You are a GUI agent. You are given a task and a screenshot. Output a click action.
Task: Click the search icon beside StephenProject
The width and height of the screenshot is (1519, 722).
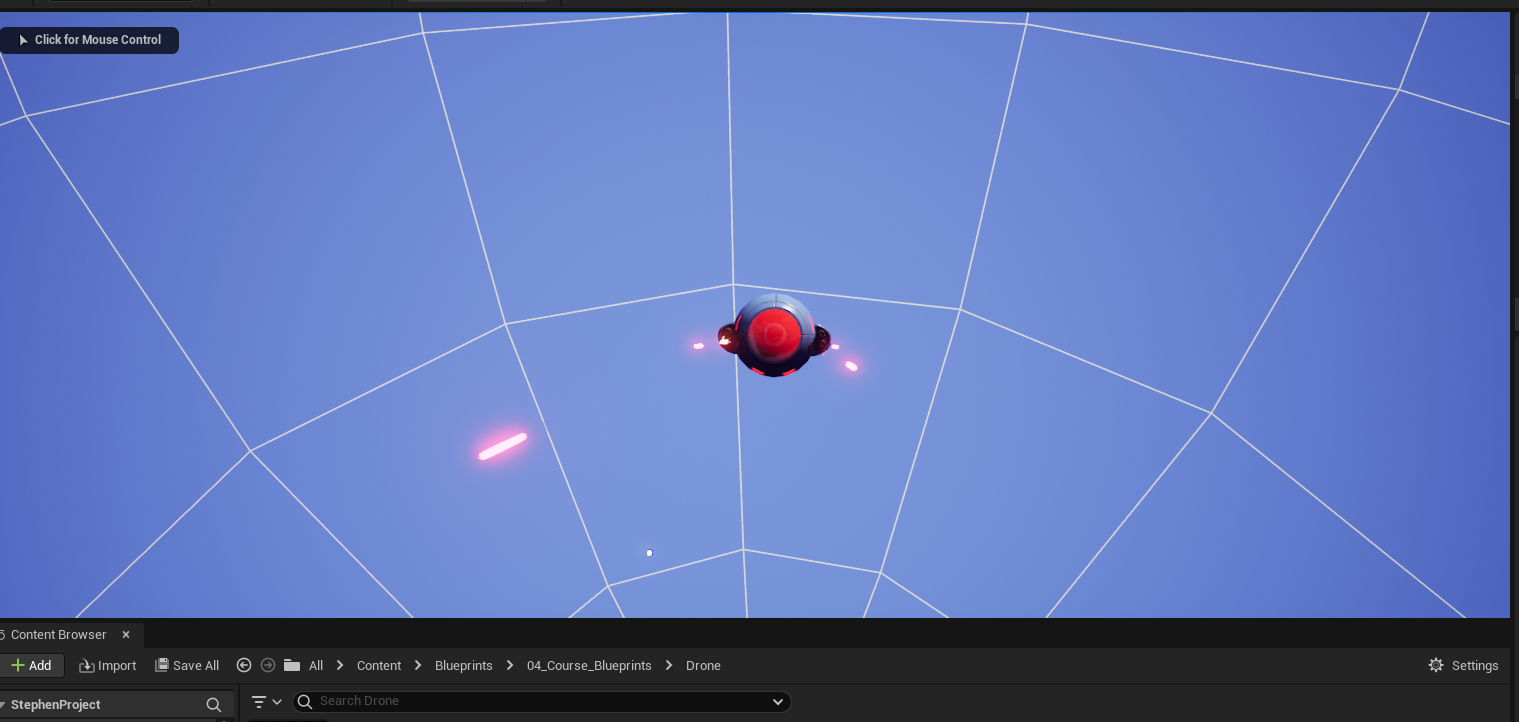(x=213, y=705)
